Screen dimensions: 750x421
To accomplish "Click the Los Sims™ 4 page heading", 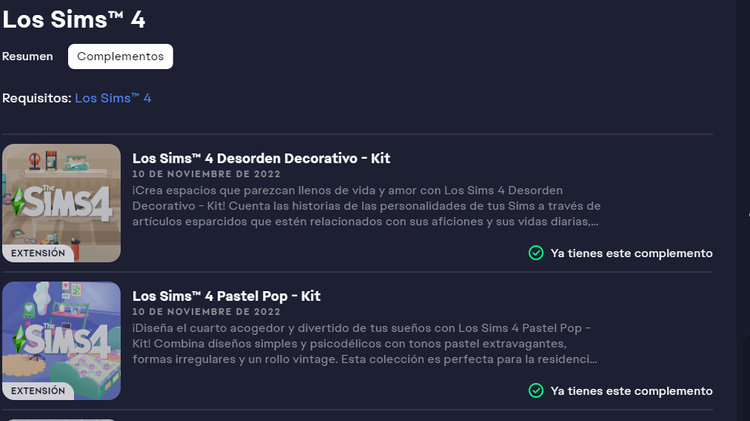I will tap(74, 20).
